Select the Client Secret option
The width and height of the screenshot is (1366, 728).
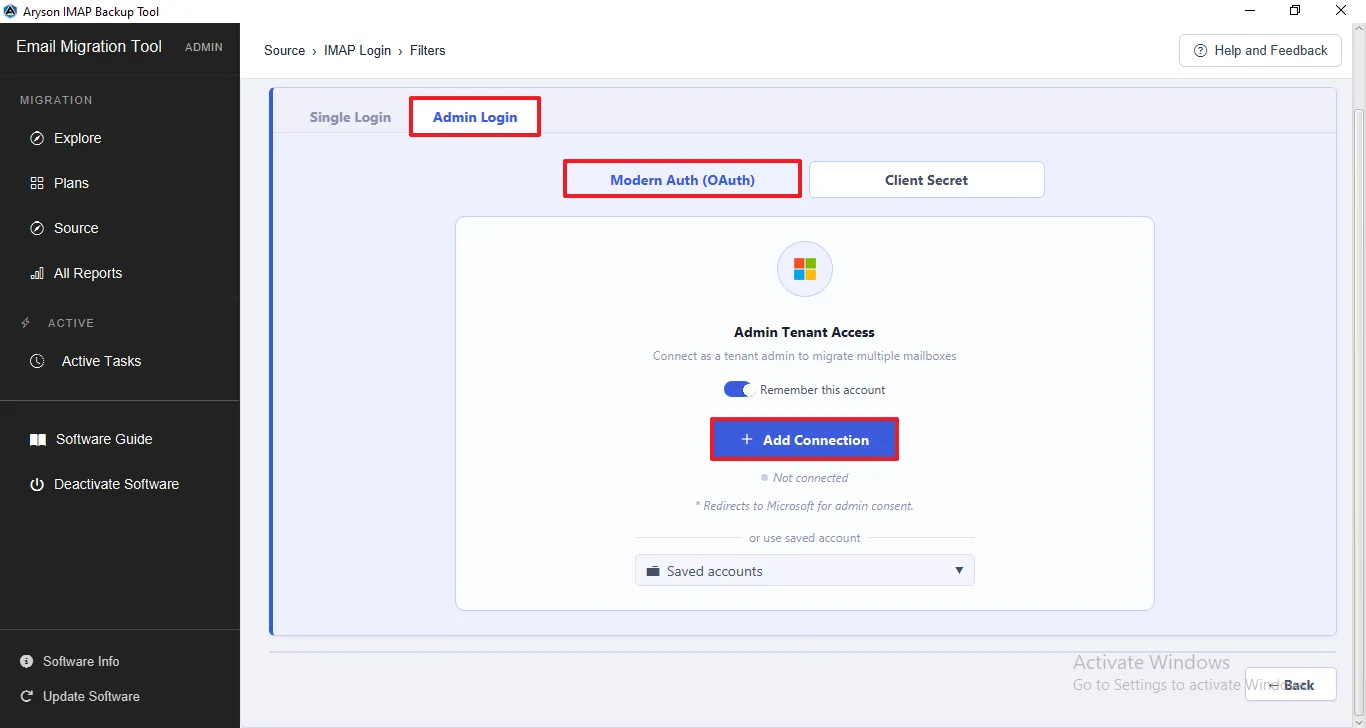(926, 180)
